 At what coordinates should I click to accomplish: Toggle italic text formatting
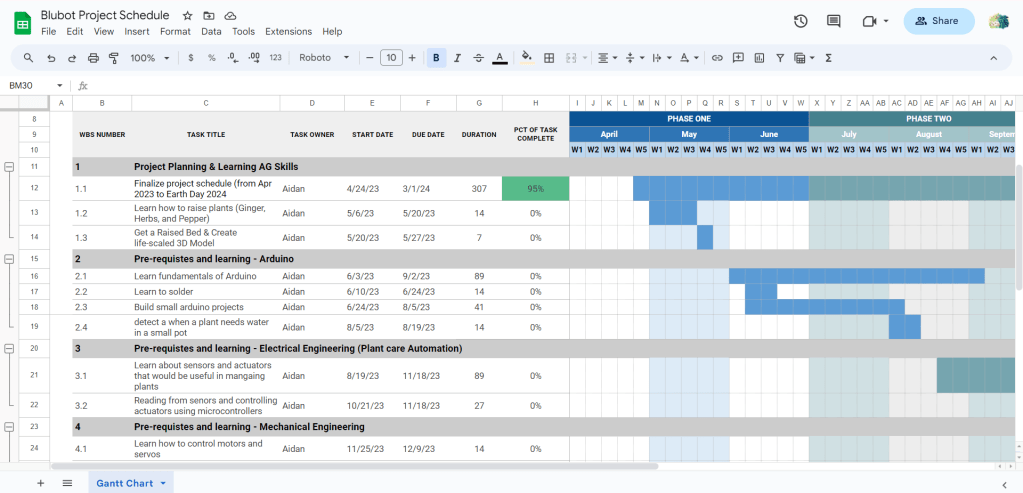pyautogui.click(x=457, y=58)
